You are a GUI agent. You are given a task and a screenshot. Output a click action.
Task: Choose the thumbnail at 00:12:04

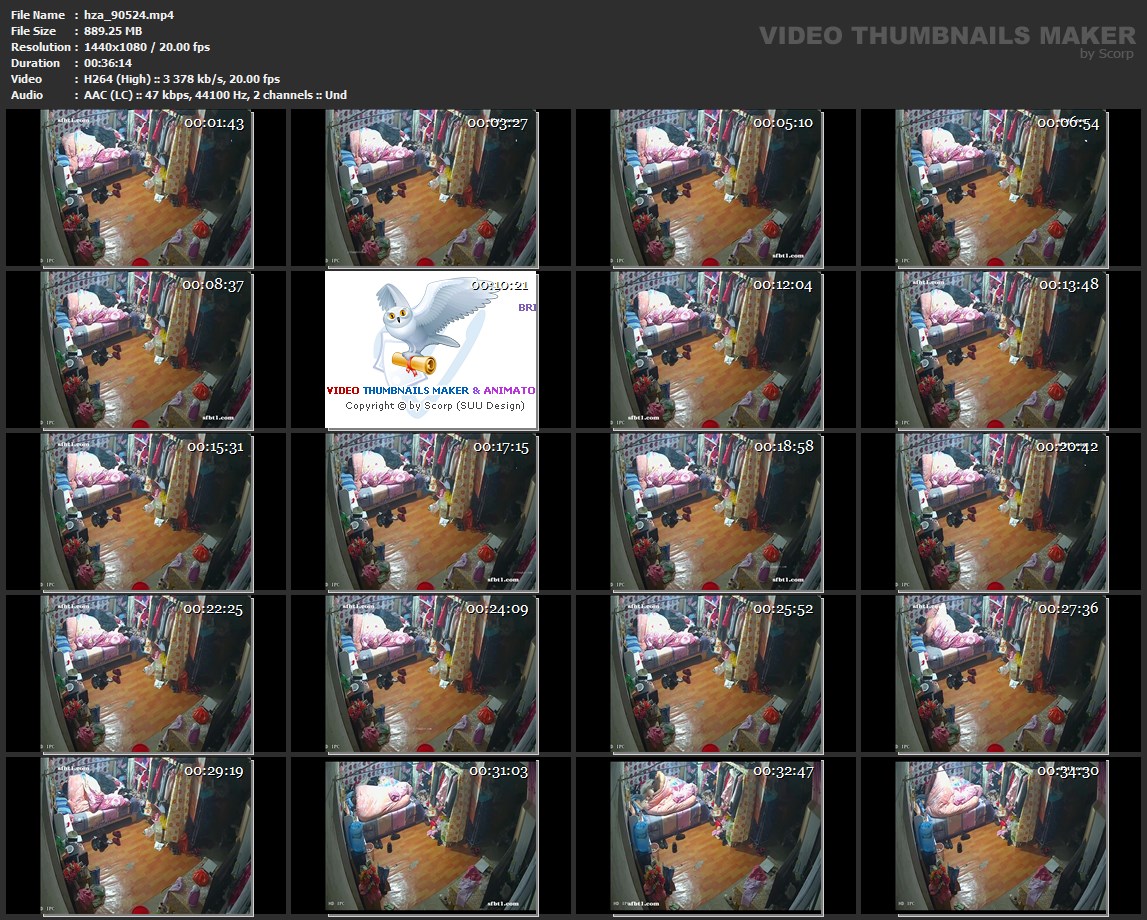(715, 350)
